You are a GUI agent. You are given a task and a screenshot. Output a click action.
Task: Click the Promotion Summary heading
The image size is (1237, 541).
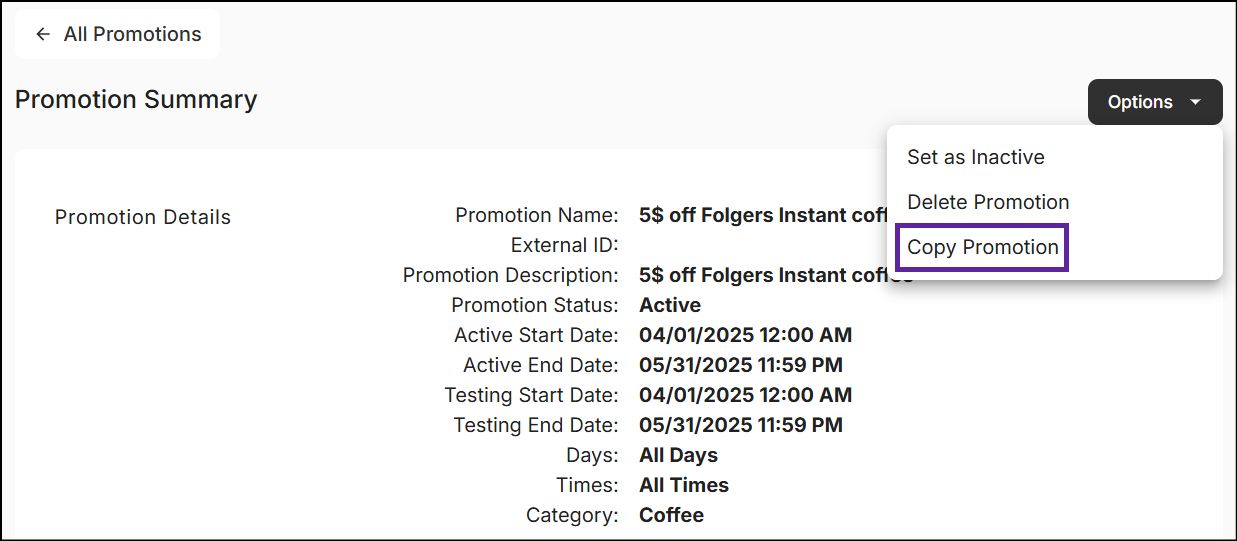point(136,100)
